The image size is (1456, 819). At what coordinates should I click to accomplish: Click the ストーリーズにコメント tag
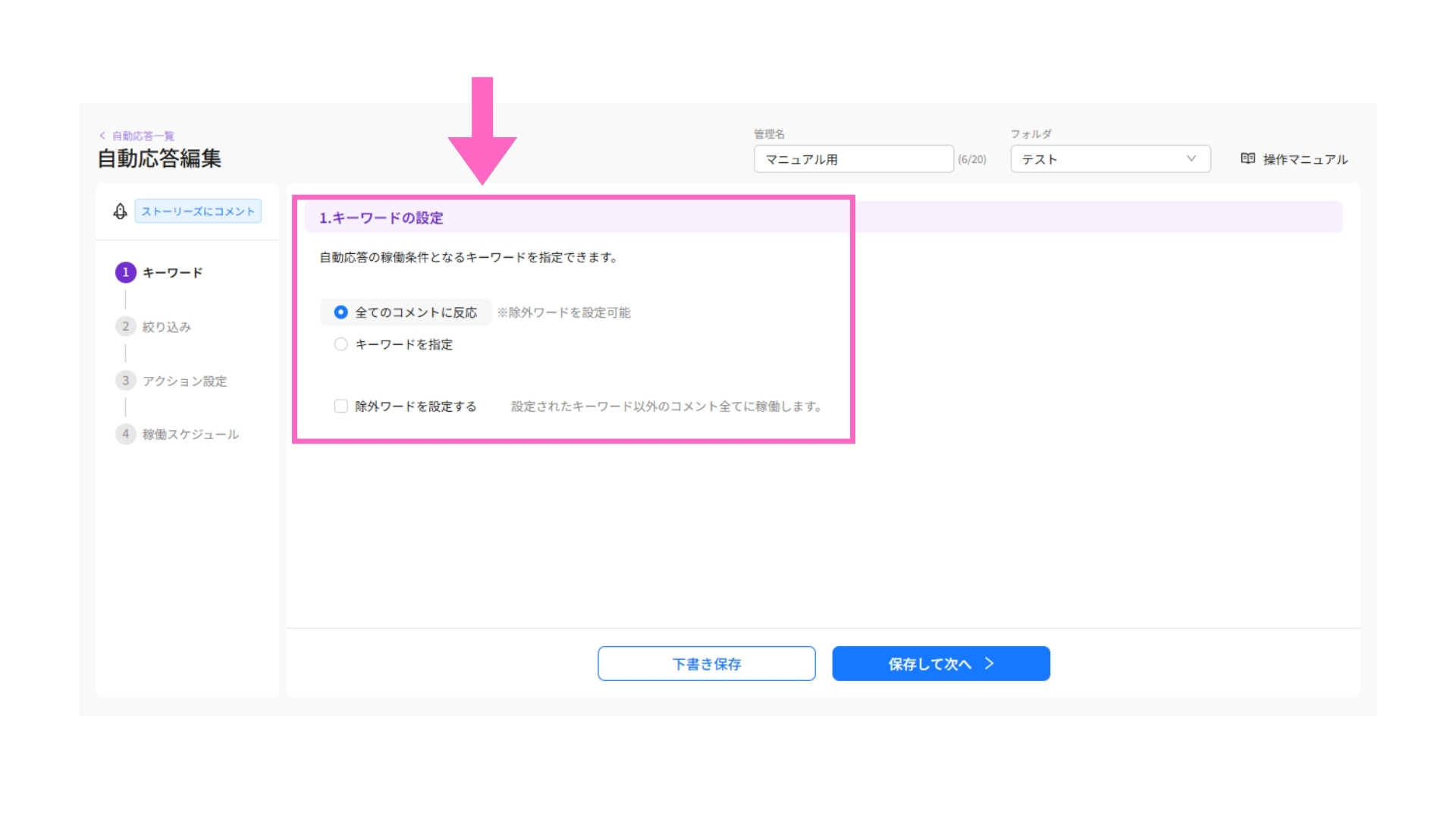coord(198,211)
